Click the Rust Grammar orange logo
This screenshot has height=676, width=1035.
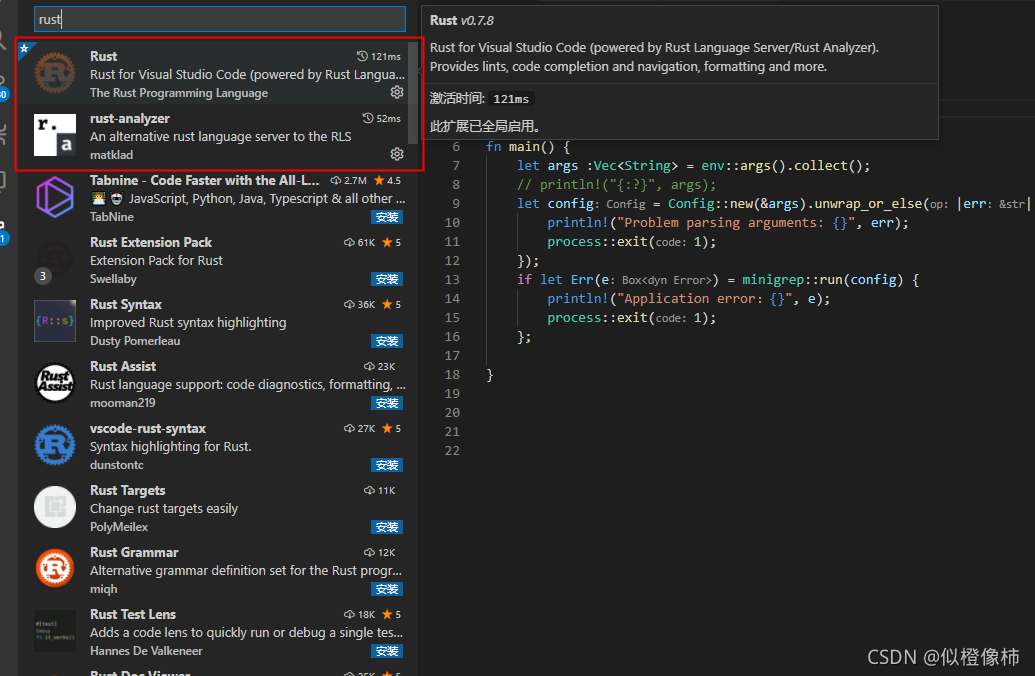[x=55, y=569]
